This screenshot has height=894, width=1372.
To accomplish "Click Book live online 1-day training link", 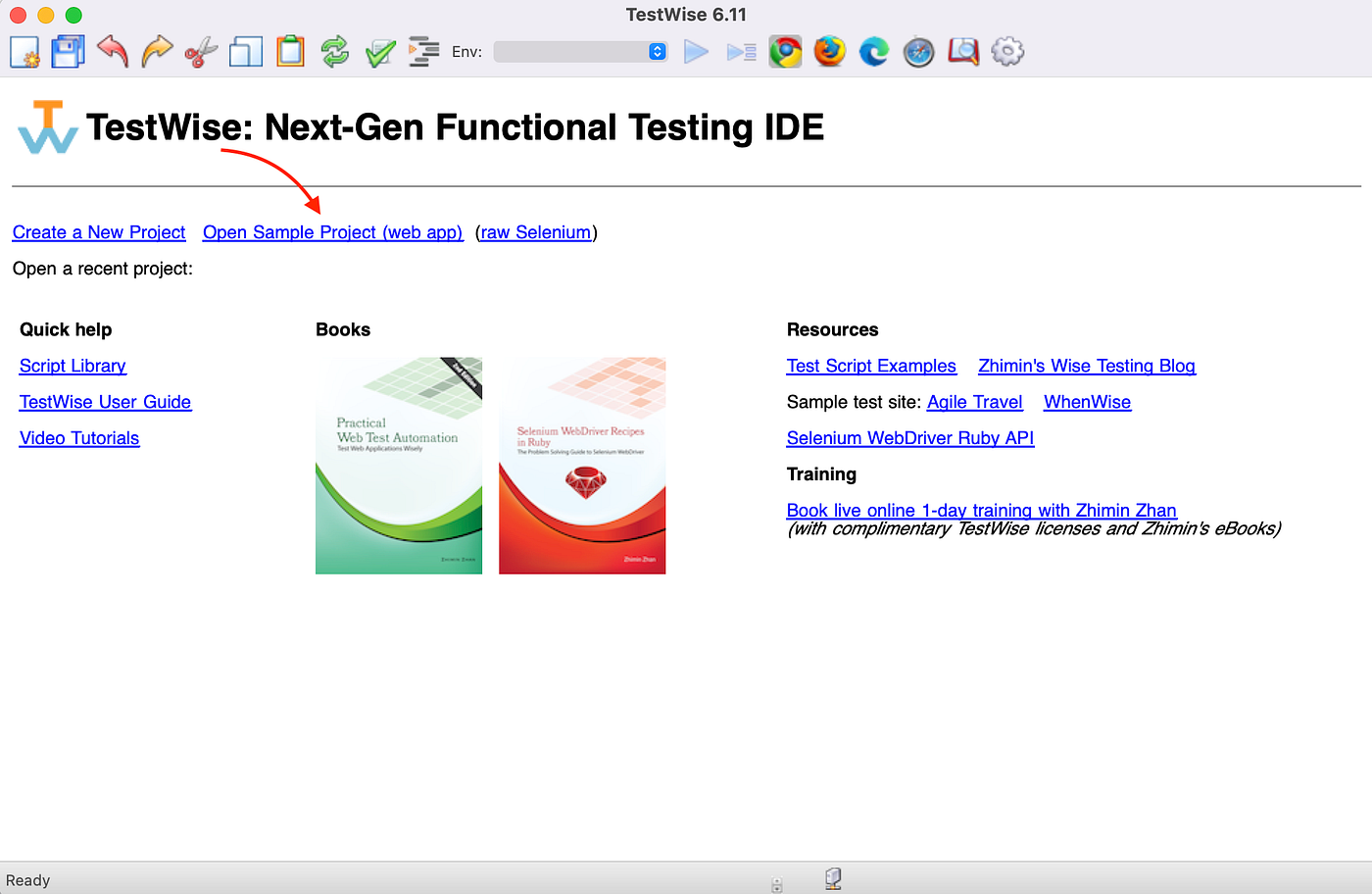I will 982,510.
